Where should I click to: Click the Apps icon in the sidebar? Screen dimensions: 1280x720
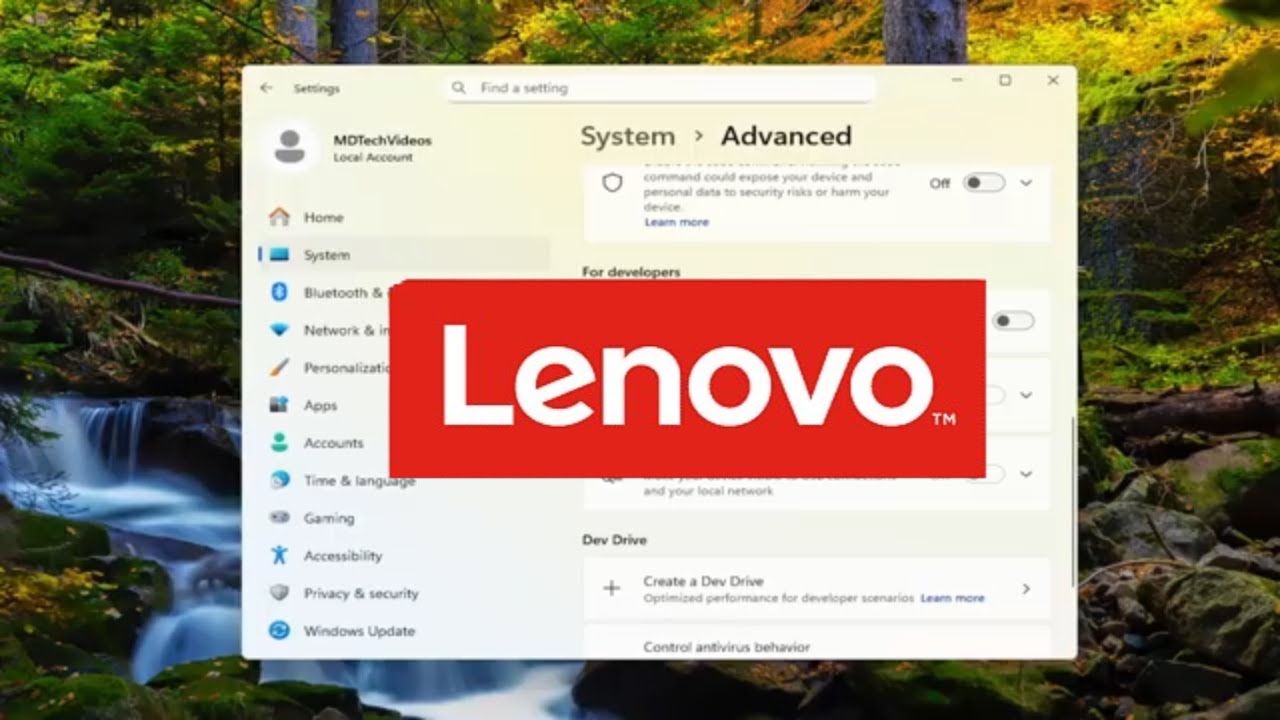280,405
